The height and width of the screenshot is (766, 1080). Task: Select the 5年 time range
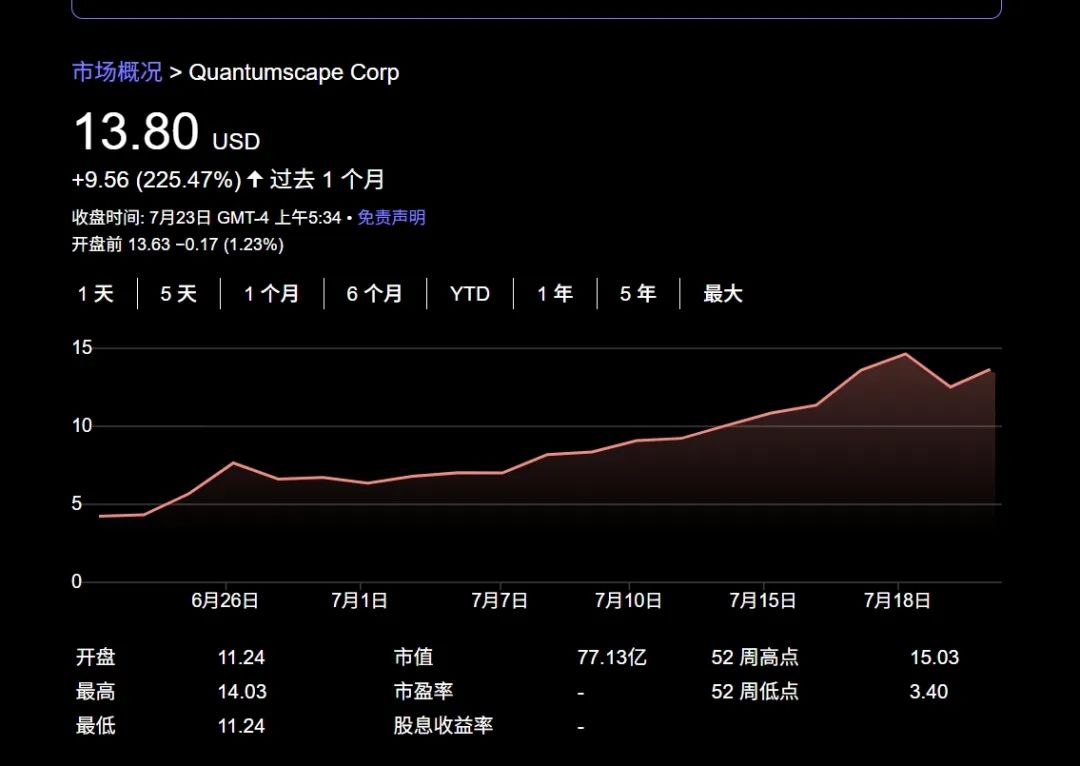point(636,293)
